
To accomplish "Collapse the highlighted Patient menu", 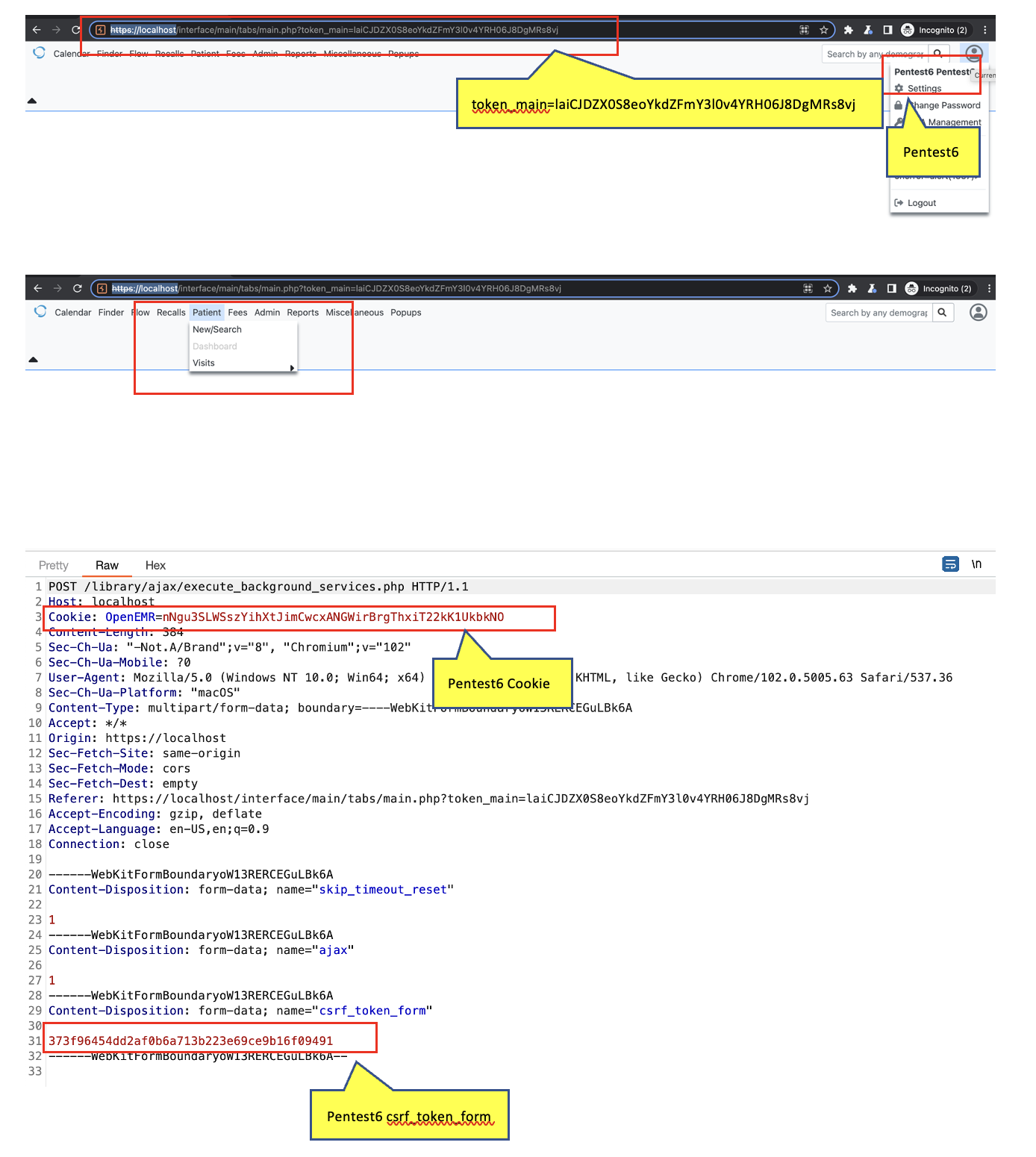I will pos(207,313).
